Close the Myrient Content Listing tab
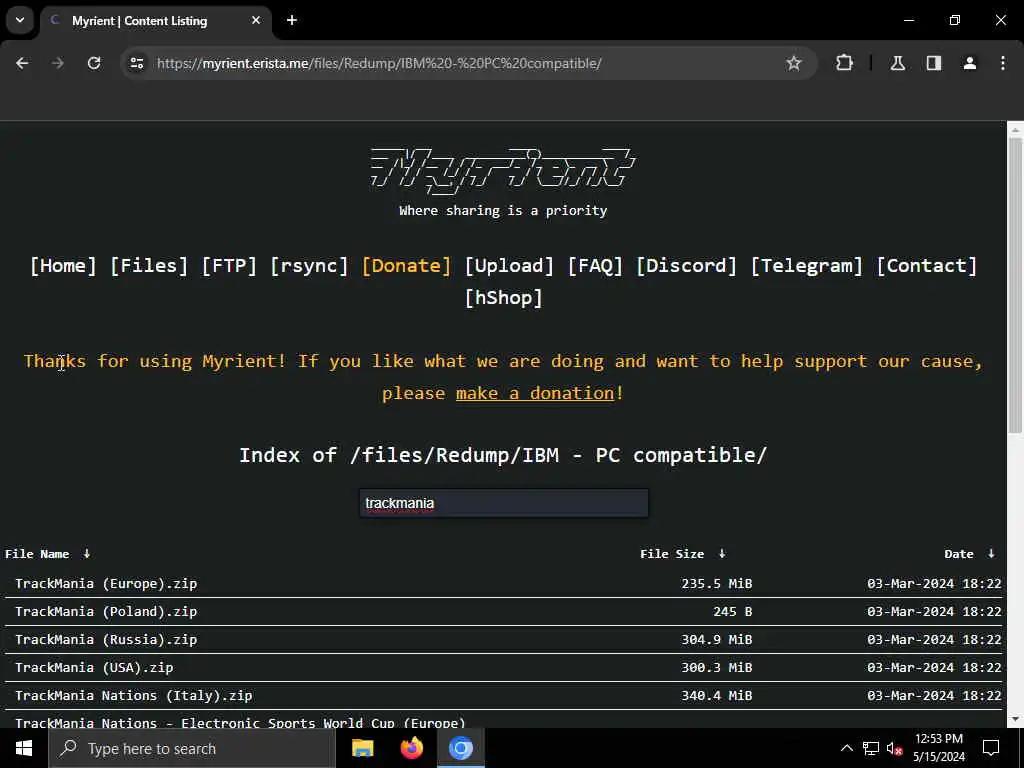The width and height of the screenshot is (1024, 768). click(256, 20)
